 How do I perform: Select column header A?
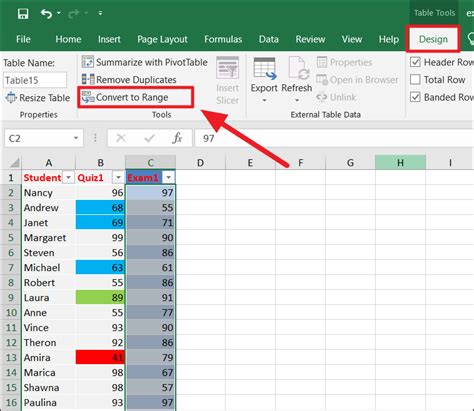pos(49,163)
